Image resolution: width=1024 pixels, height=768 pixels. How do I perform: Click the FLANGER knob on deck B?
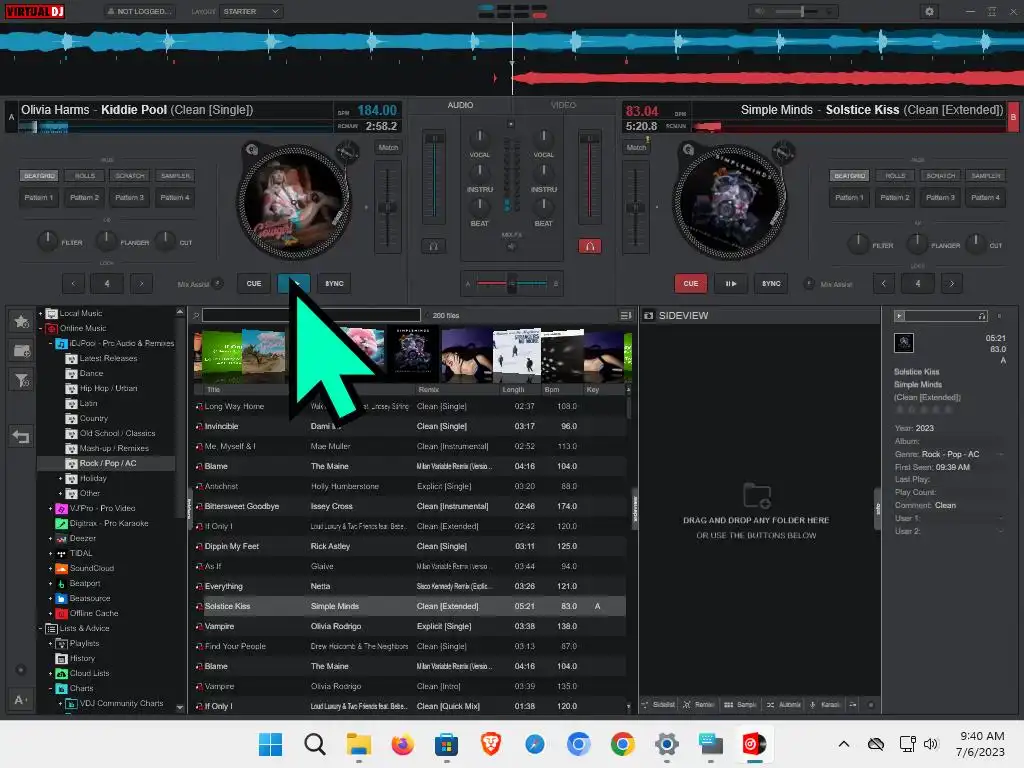point(917,244)
